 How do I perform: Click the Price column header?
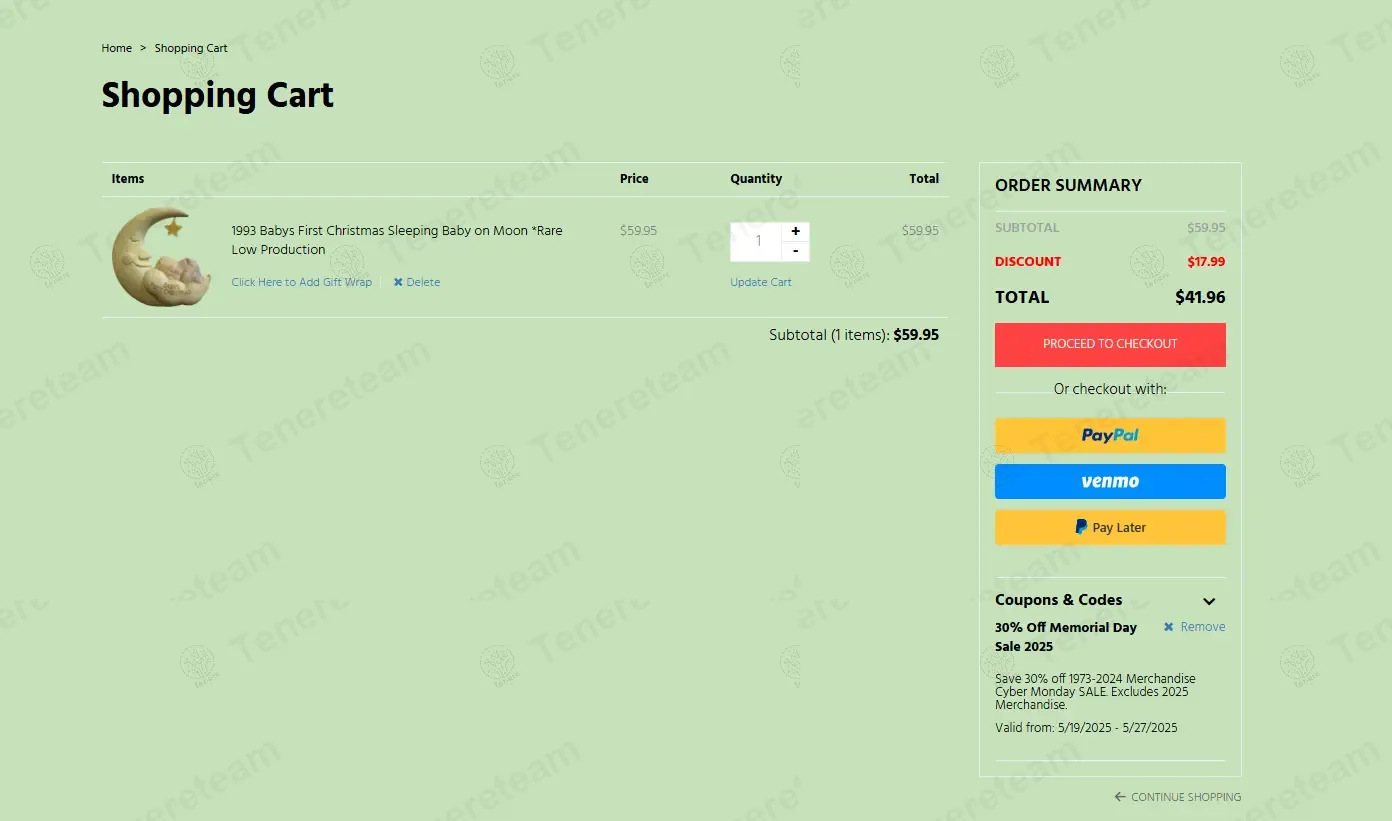click(634, 179)
